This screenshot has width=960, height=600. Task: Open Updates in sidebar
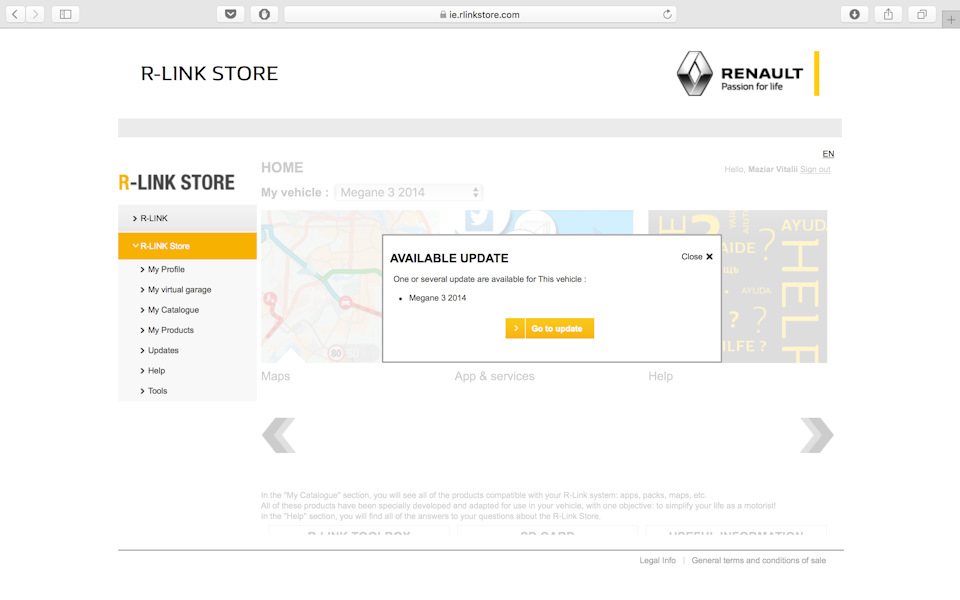[163, 350]
